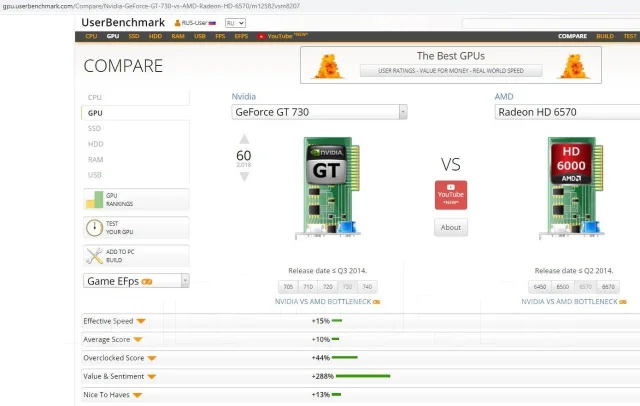
Task: Click the About button
Action: pyautogui.click(x=451, y=227)
